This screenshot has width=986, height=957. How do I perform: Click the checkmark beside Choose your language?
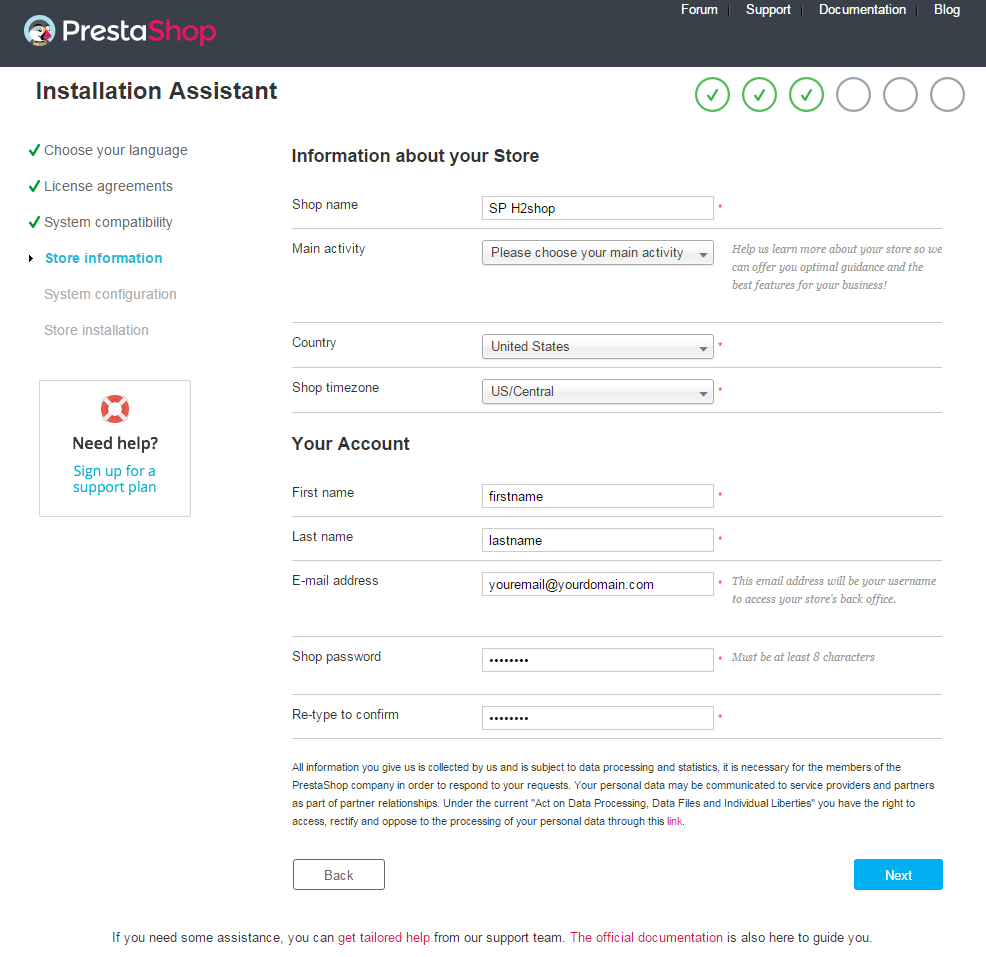tap(34, 150)
